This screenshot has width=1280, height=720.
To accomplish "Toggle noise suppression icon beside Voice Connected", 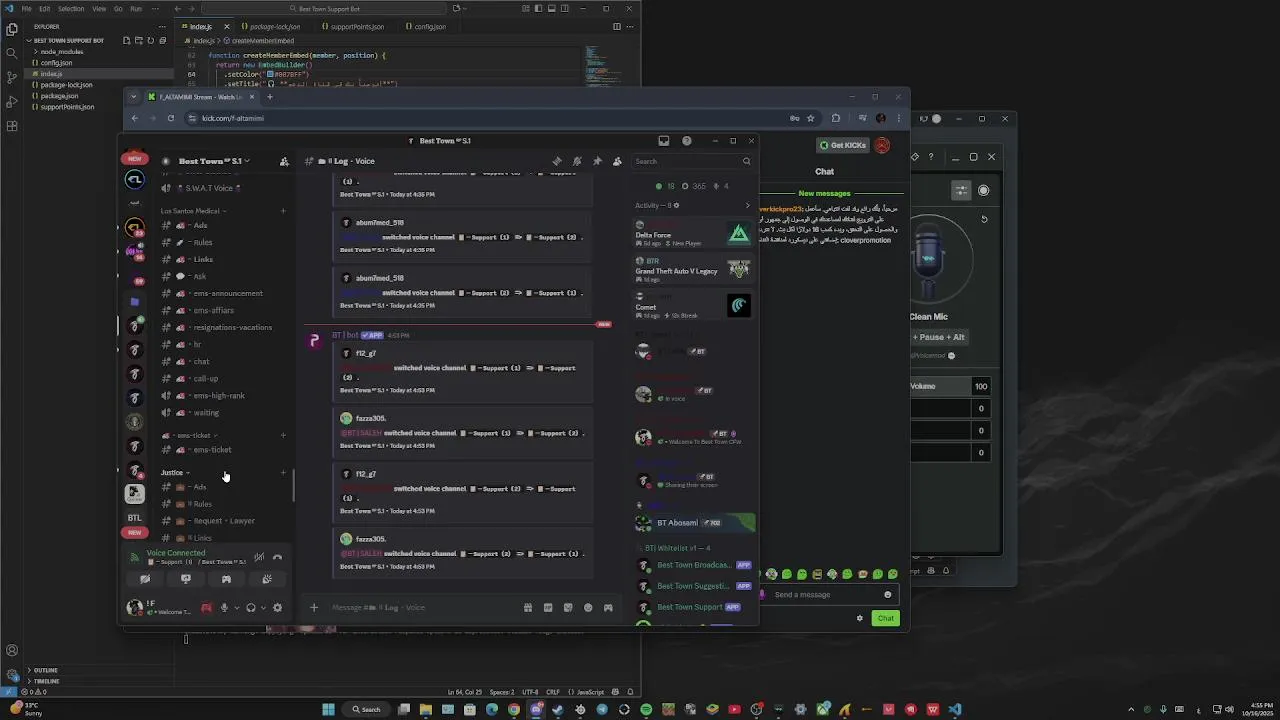I will [259, 557].
